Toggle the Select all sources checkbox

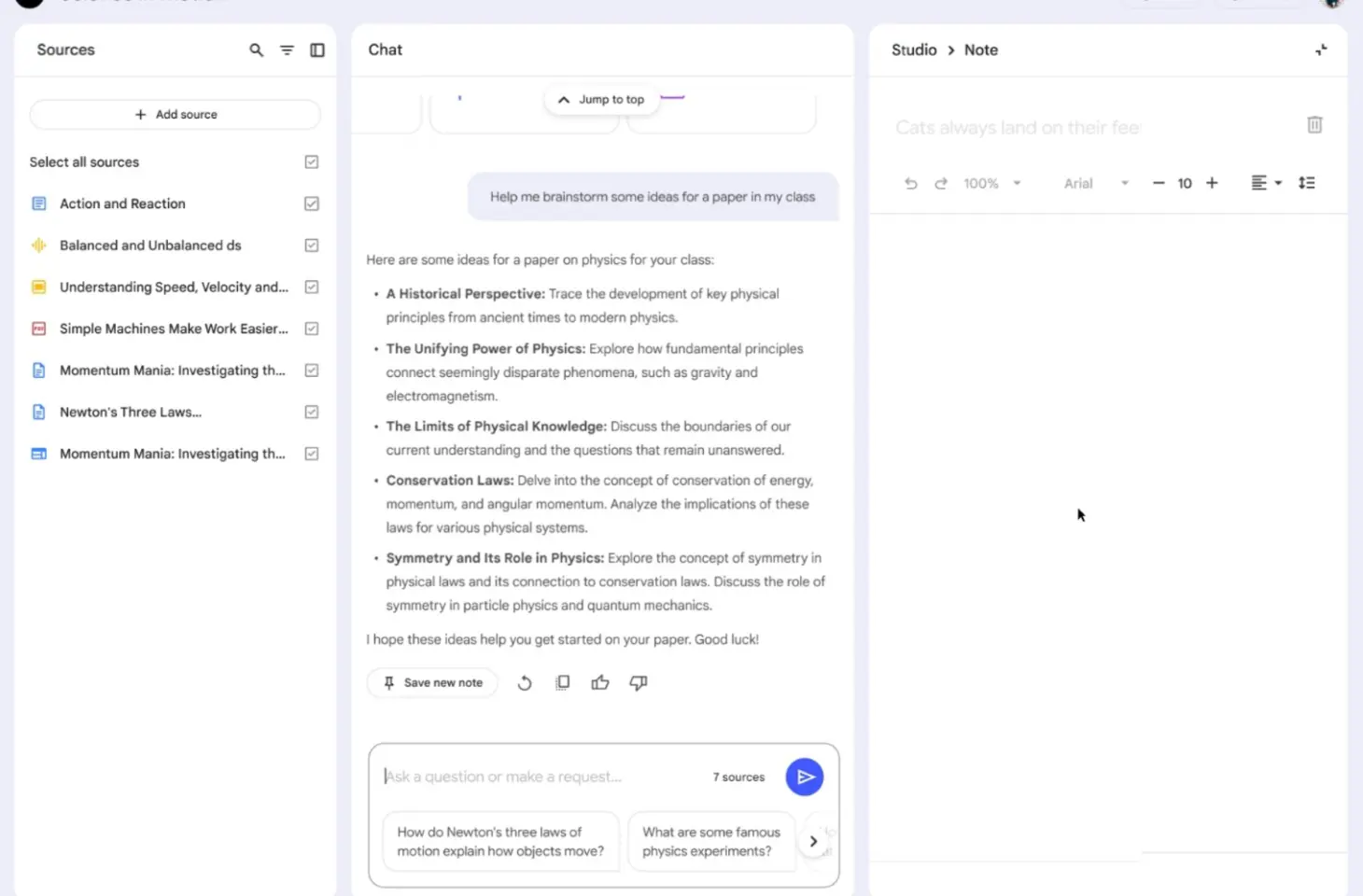[312, 162]
